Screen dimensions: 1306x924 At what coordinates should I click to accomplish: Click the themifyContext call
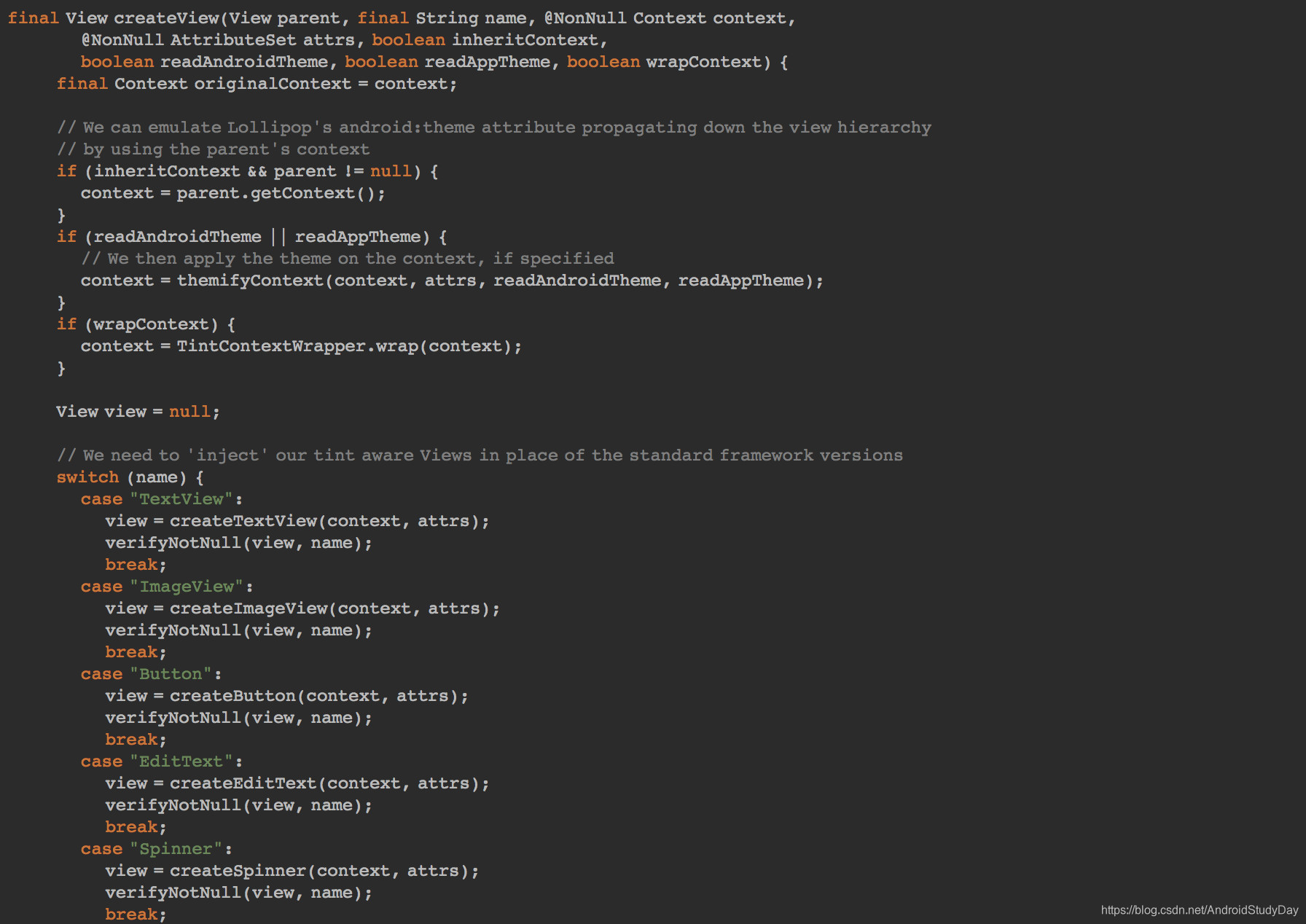(x=500, y=281)
